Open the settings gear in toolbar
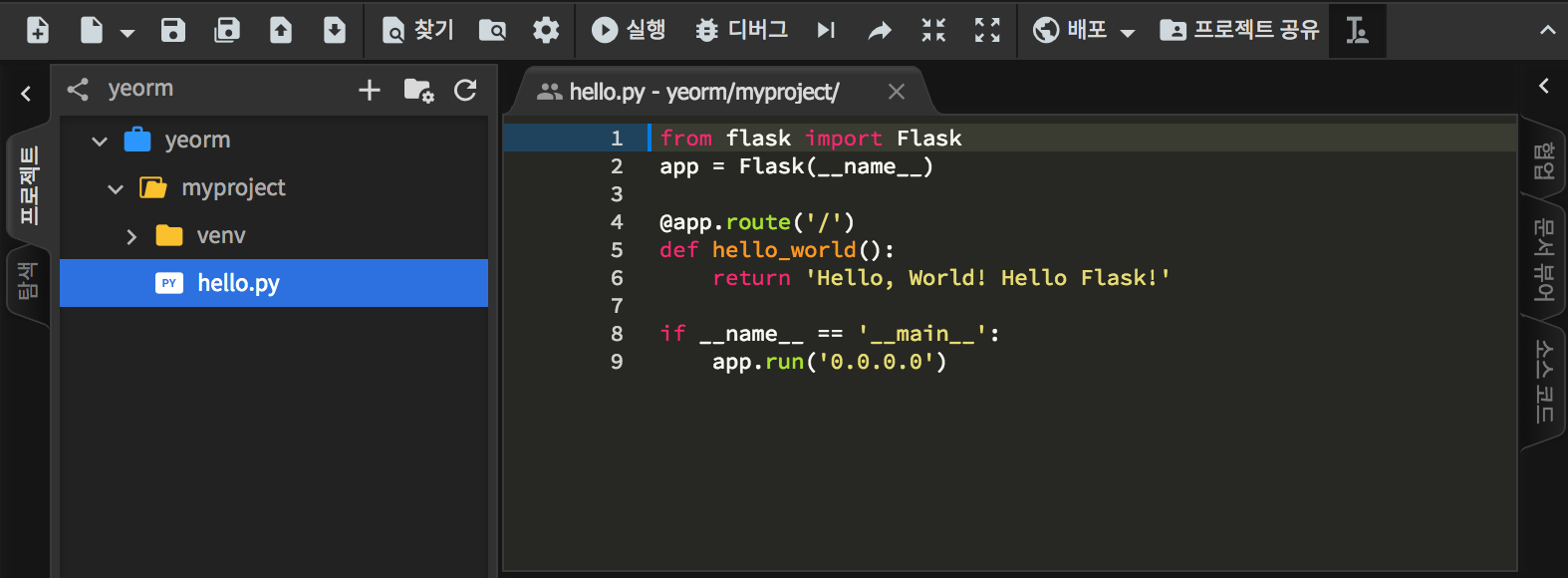 546,30
